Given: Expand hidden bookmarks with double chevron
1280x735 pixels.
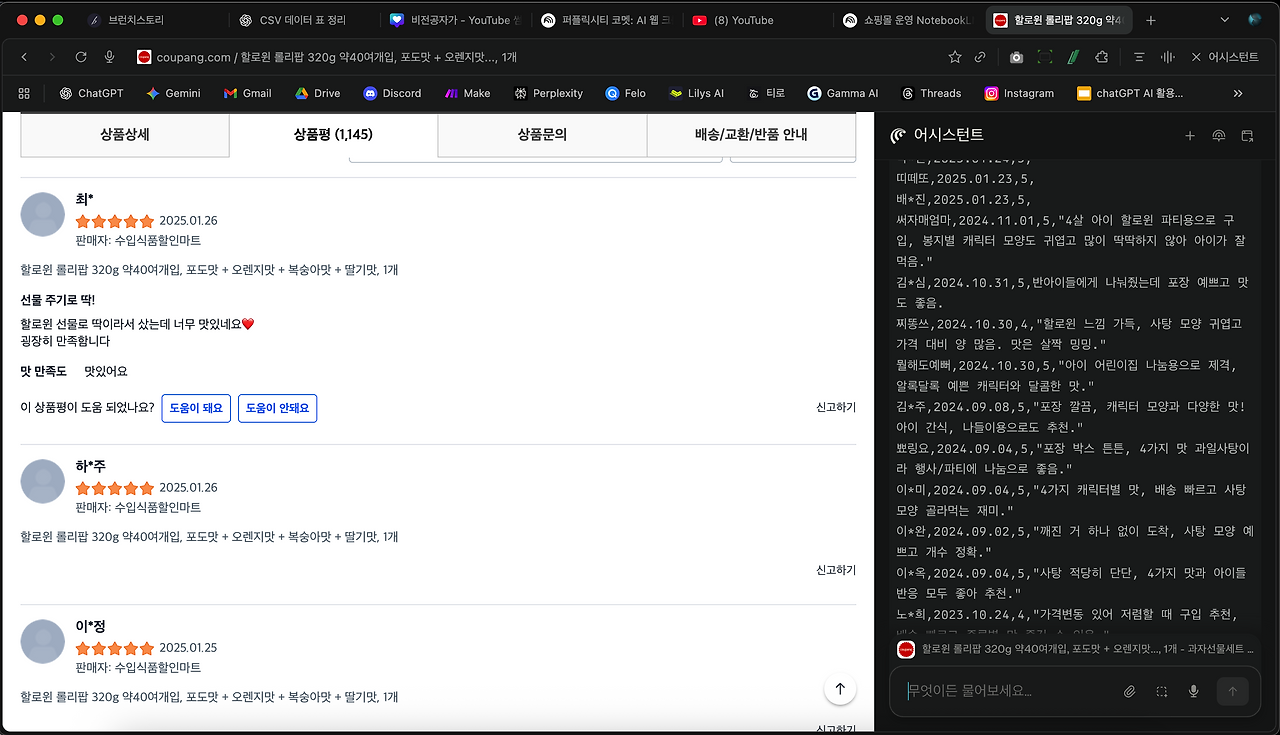Looking at the screenshot, I should (x=1238, y=93).
